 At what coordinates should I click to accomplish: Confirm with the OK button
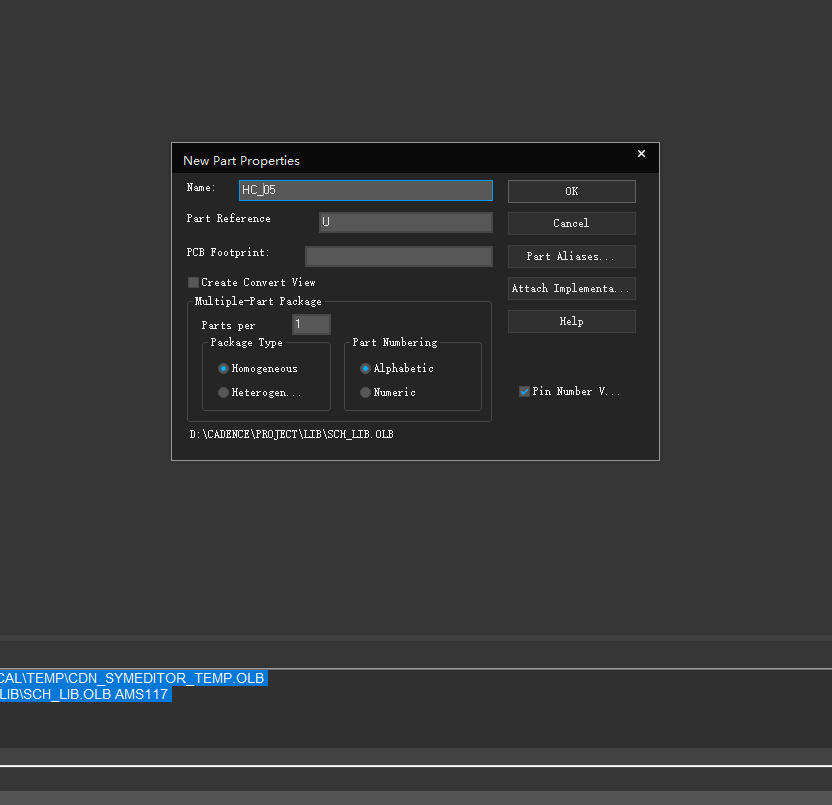pyautogui.click(x=571, y=191)
